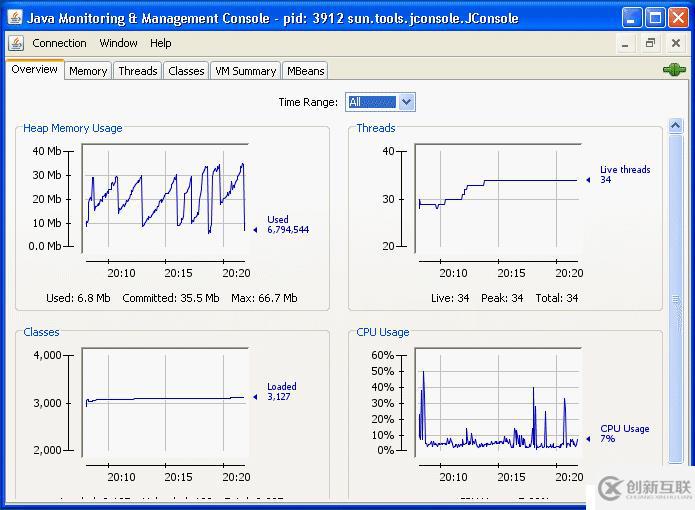
Task: Open the VM Summary tab
Action: click(245, 71)
